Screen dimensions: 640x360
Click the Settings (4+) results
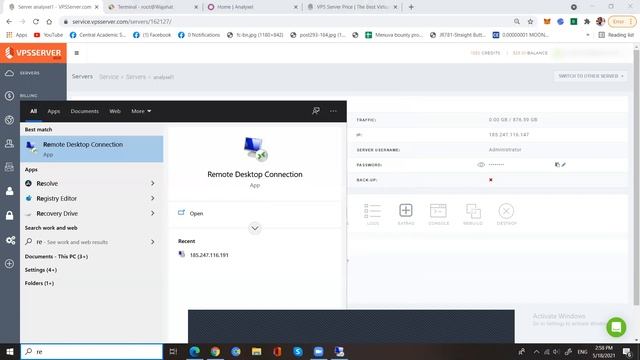click(x=41, y=270)
